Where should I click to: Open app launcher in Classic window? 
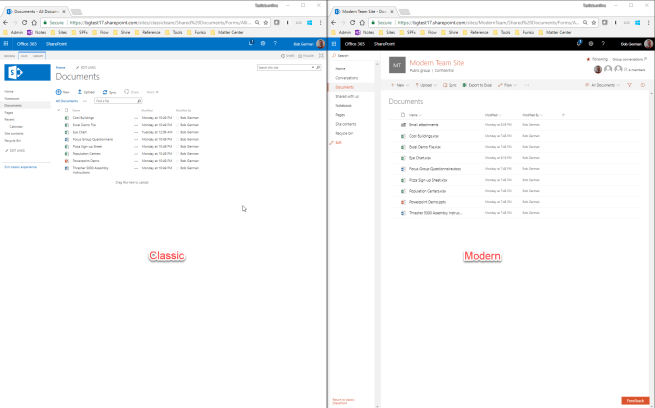pos(6,43)
